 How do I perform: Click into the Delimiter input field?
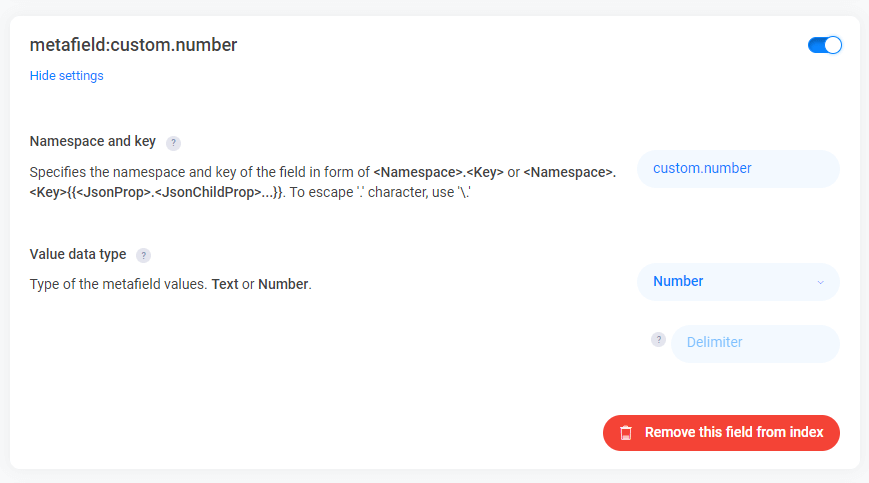[x=754, y=343]
